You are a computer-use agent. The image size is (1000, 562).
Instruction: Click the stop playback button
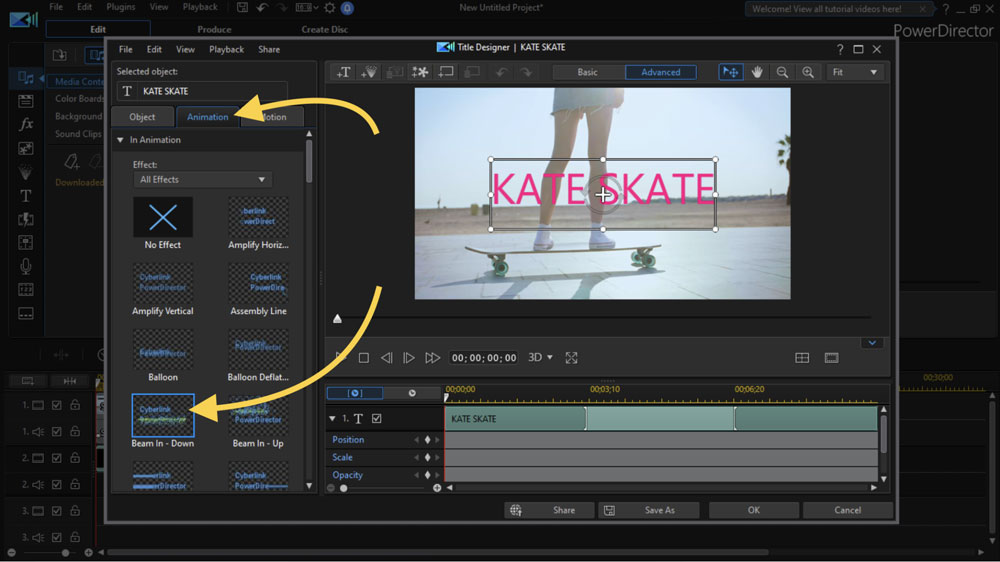pyautogui.click(x=364, y=358)
